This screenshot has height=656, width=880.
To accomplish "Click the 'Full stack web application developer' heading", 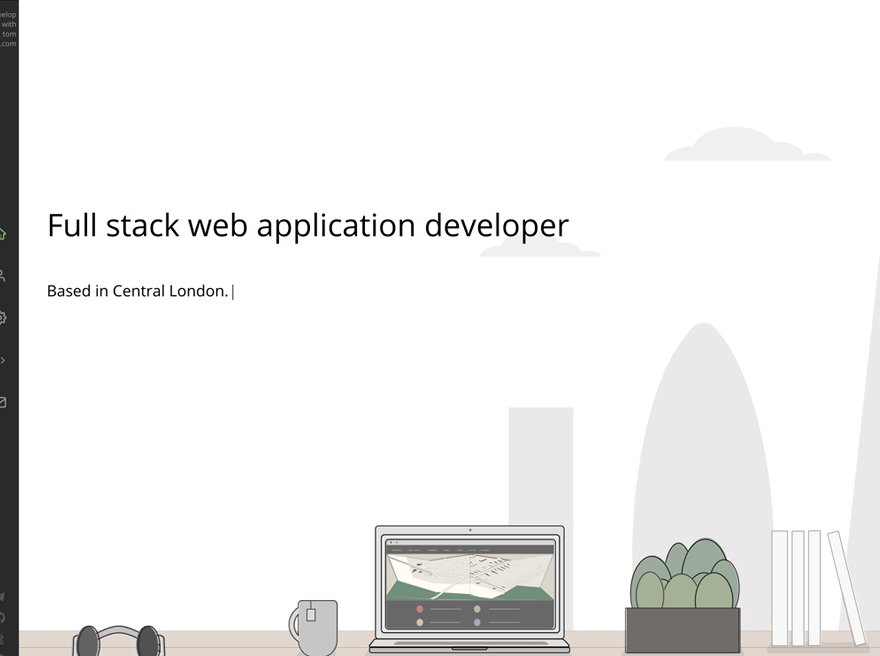I will point(308,226).
